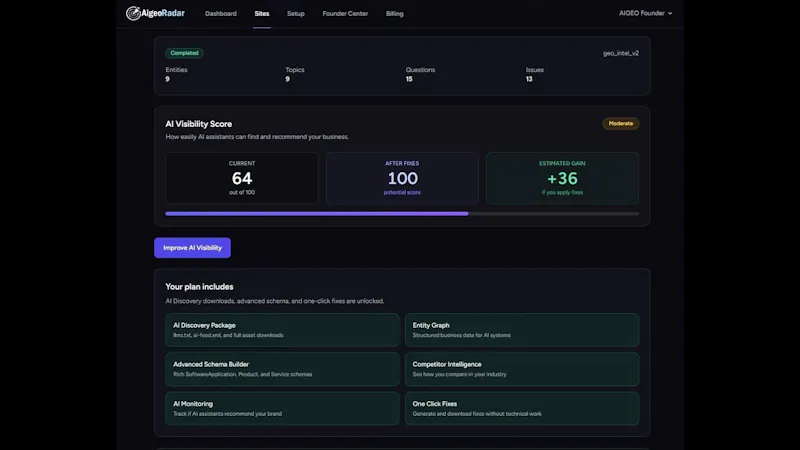This screenshot has height=450, width=800.
Task: Open the Advanced Schema Builder card
Action: coord(282,369)
